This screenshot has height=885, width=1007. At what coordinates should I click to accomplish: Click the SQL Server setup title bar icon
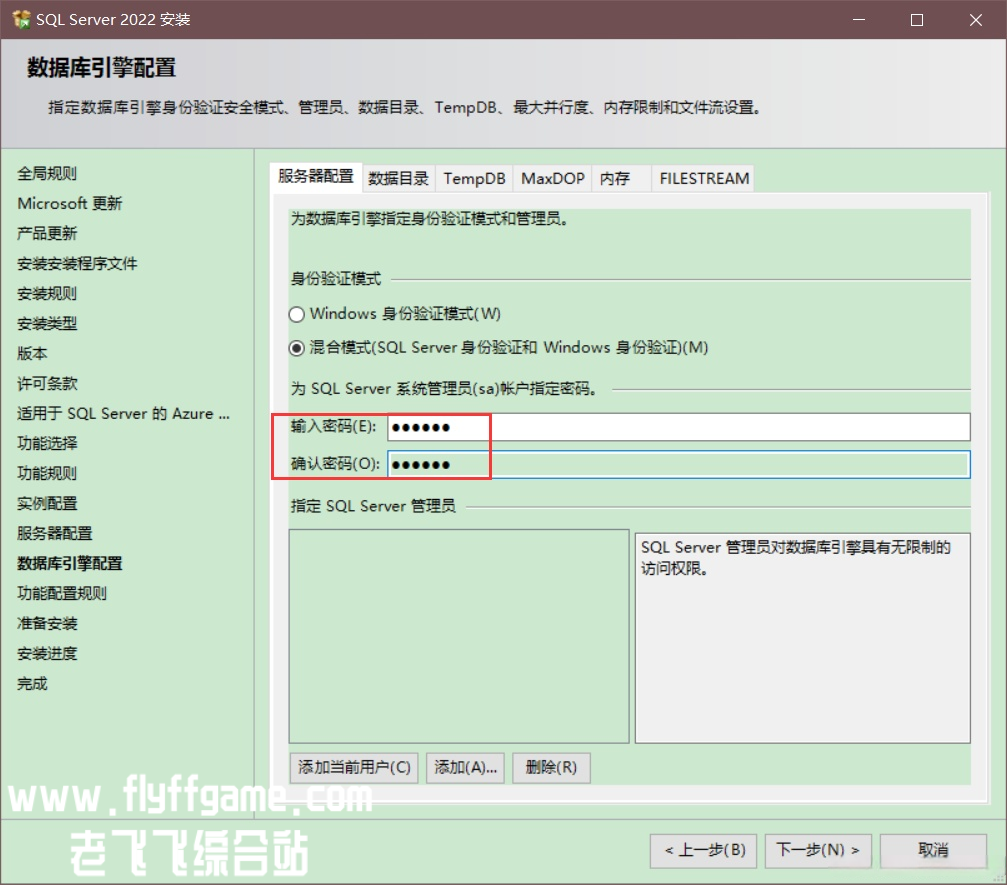(21, 19)
